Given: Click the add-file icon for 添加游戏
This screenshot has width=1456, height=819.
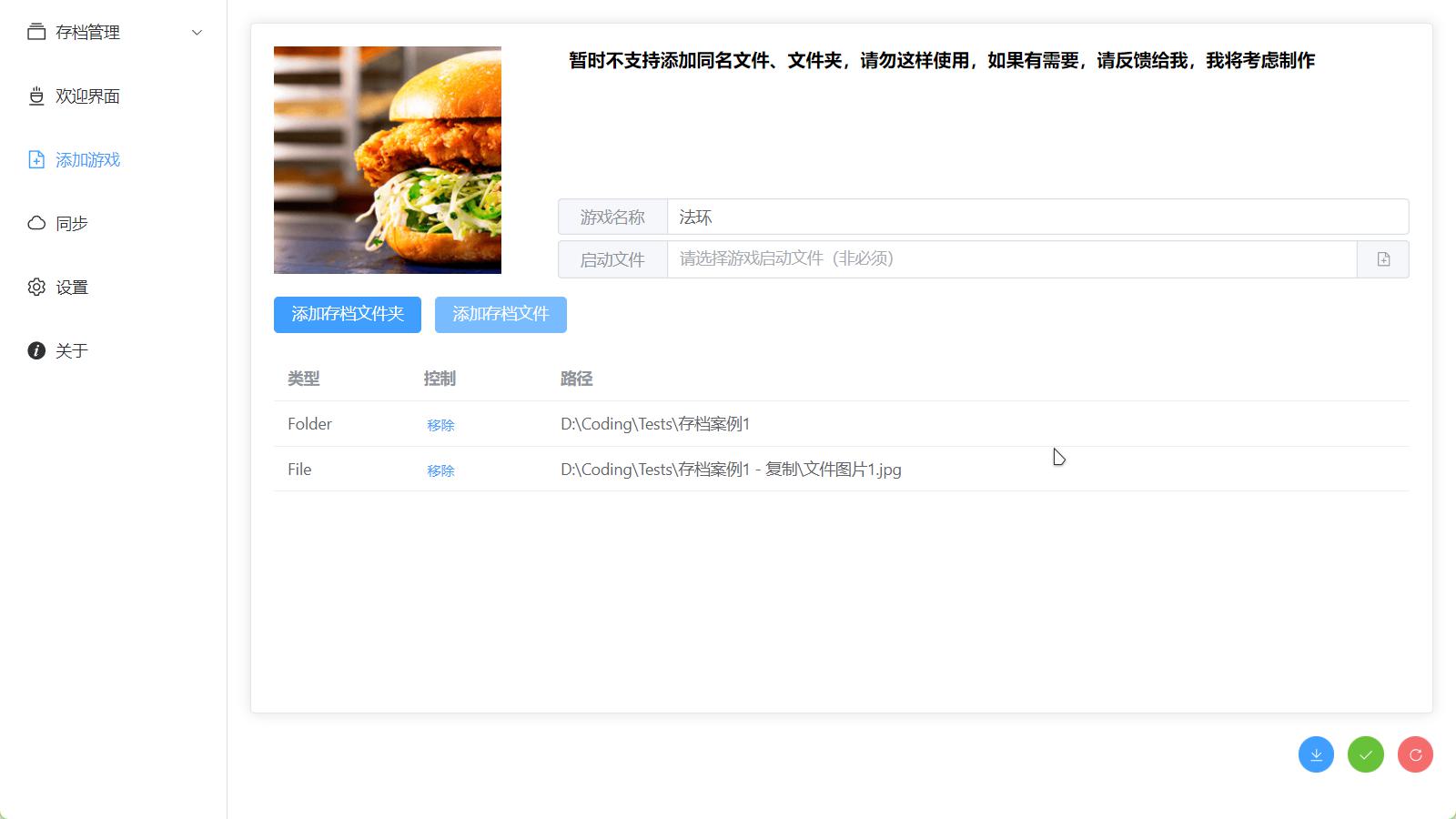Looking at the screenshot, I should [x=36, y=159].
